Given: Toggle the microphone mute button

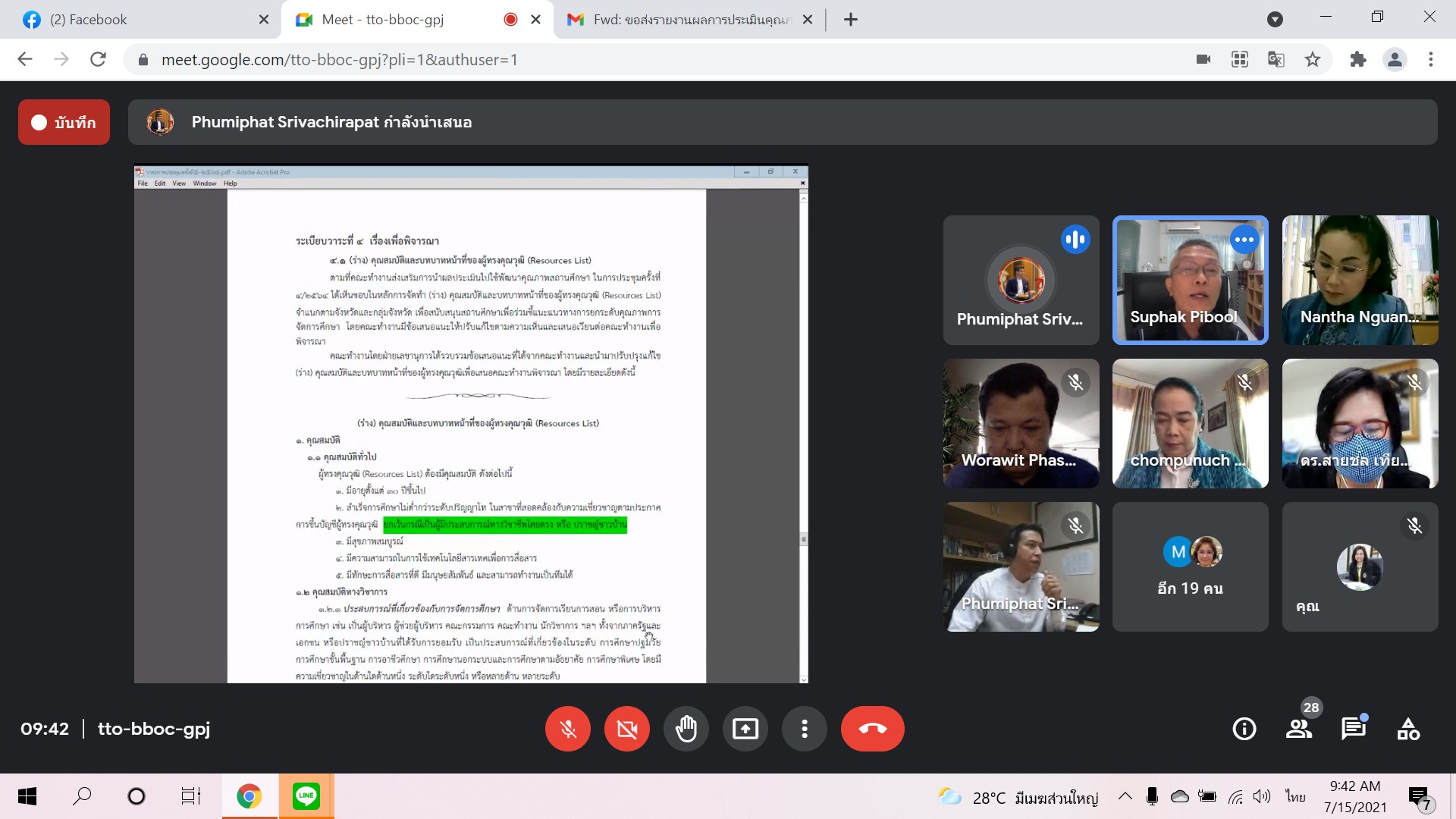Looking at the screenshot, I should [x=567, y=729].
